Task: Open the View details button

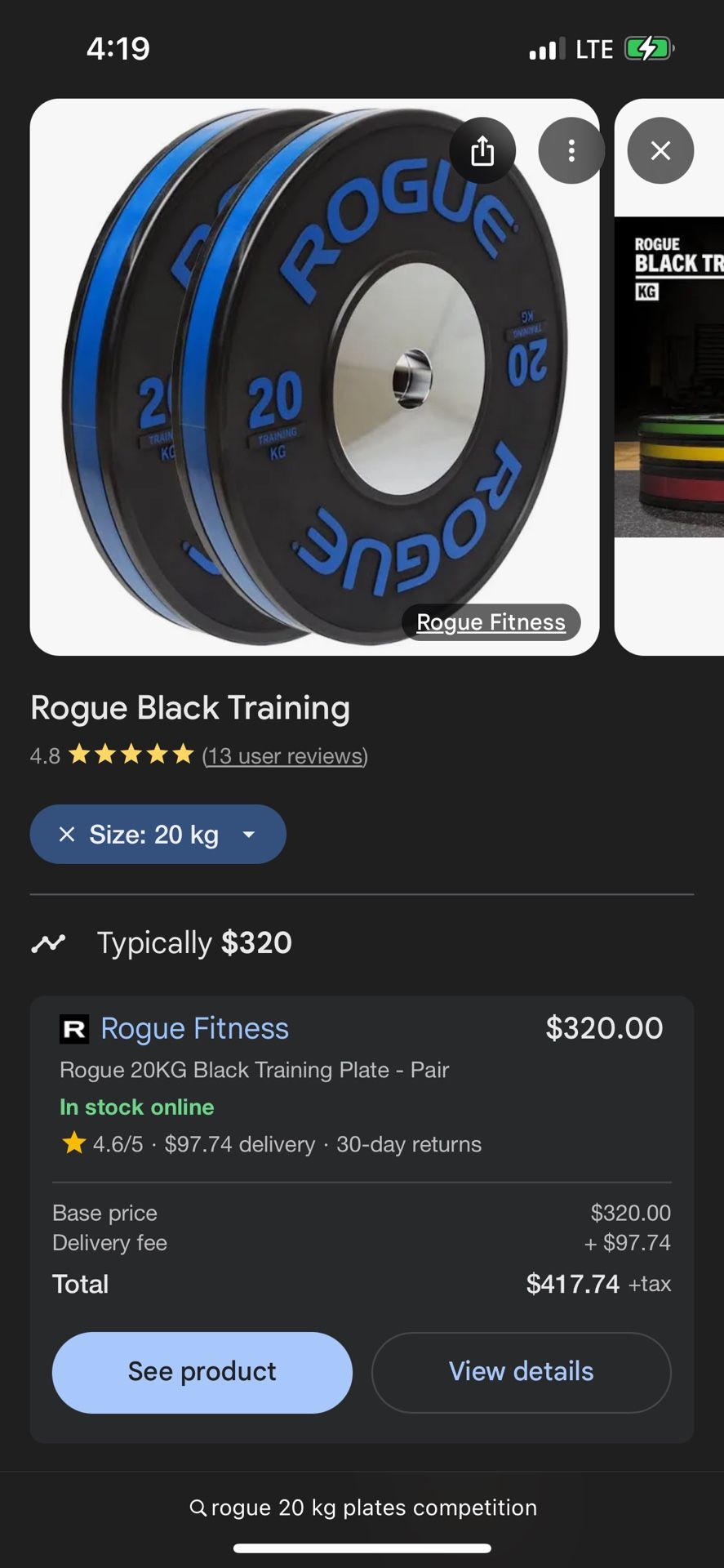Action: tap(522, 1372)
